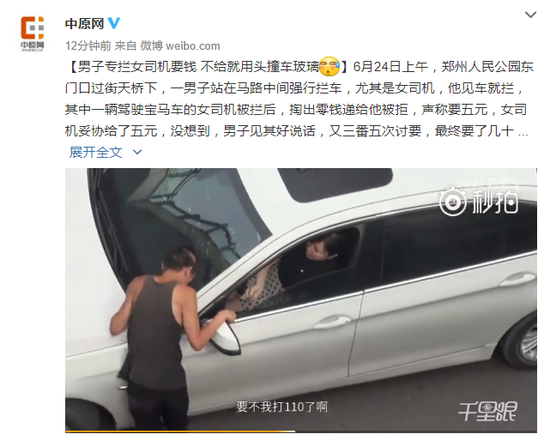The image size is (550, 434).
Task: Click the subtitle 要不我打110了啊
Action: tap(282, 407)
